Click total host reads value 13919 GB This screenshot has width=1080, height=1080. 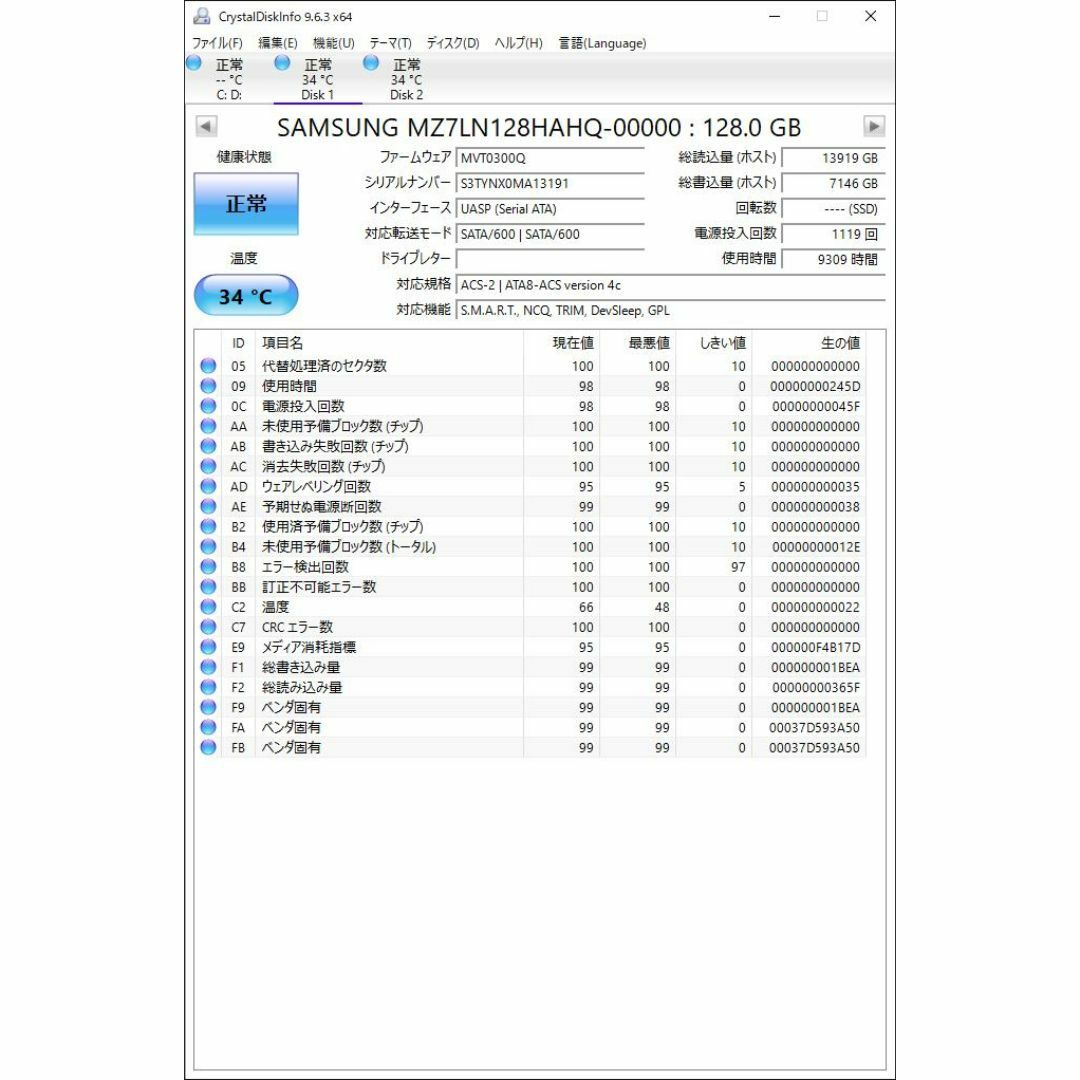pos(833,158)
